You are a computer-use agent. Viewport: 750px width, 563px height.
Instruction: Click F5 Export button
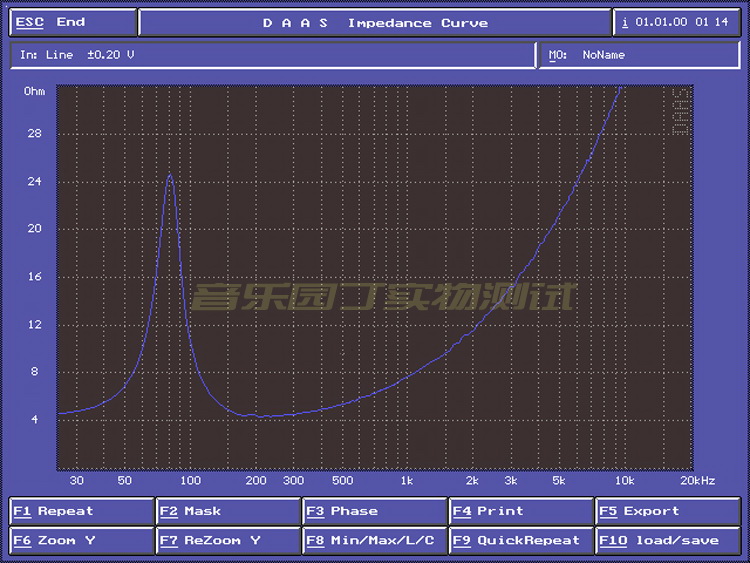tap(668, 511)
